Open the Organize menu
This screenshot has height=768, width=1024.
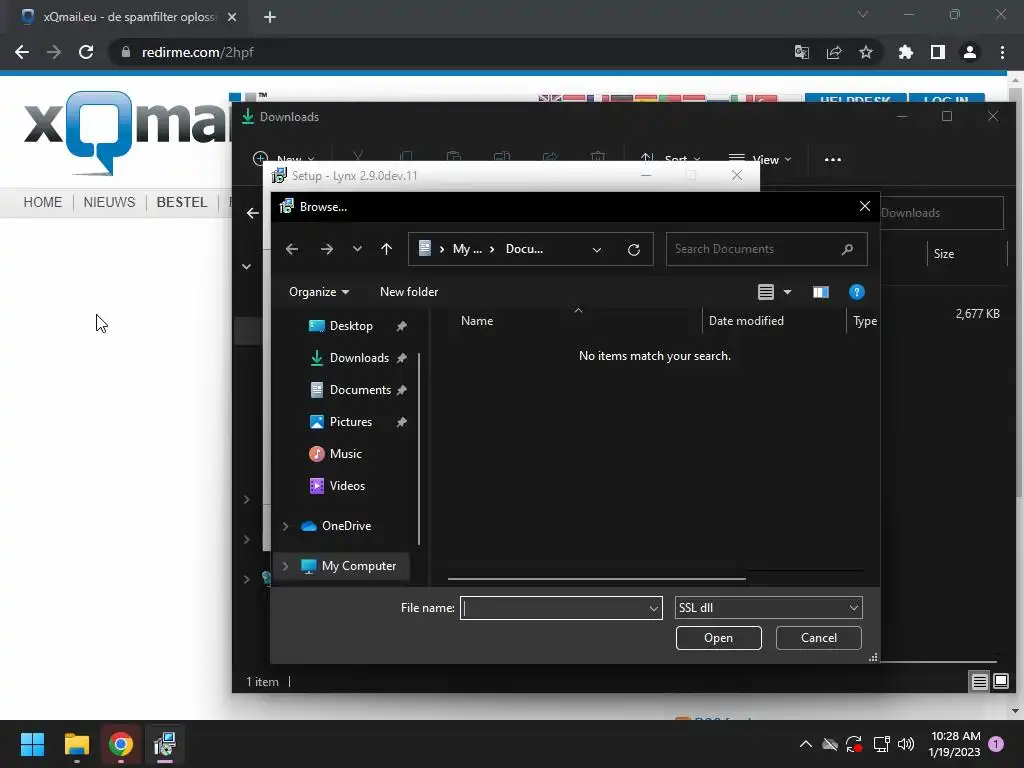(319, 292)
